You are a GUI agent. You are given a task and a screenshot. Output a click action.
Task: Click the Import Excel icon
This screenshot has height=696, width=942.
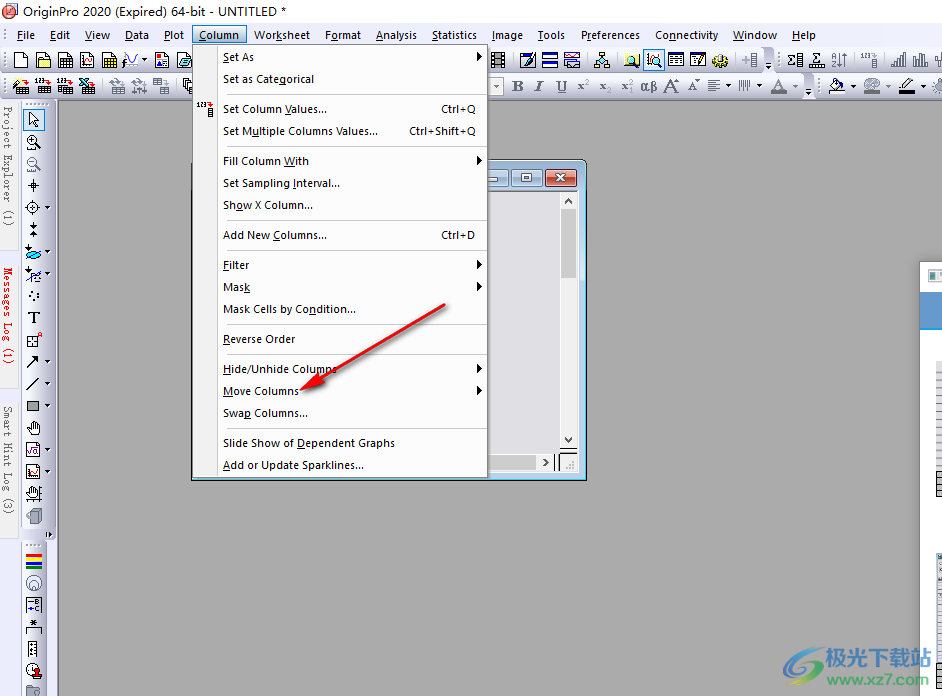coord(87,86)
